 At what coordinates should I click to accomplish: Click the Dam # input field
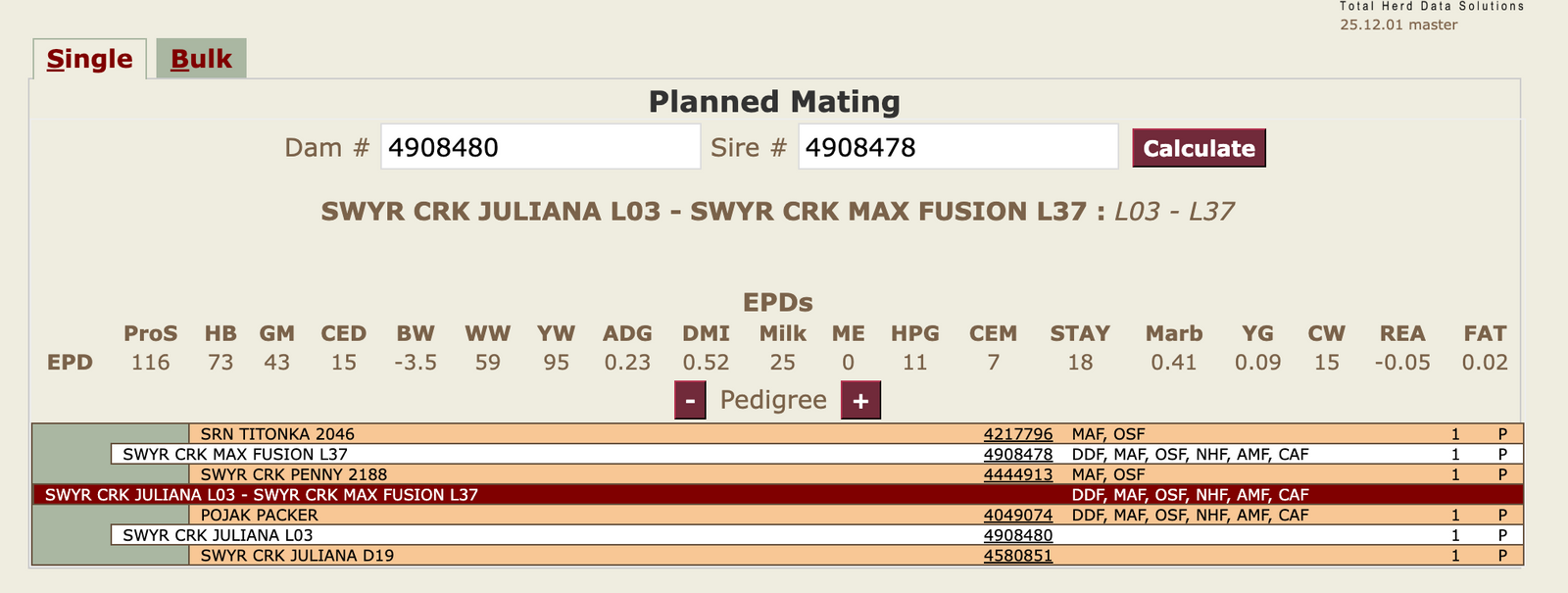(540, 147)
